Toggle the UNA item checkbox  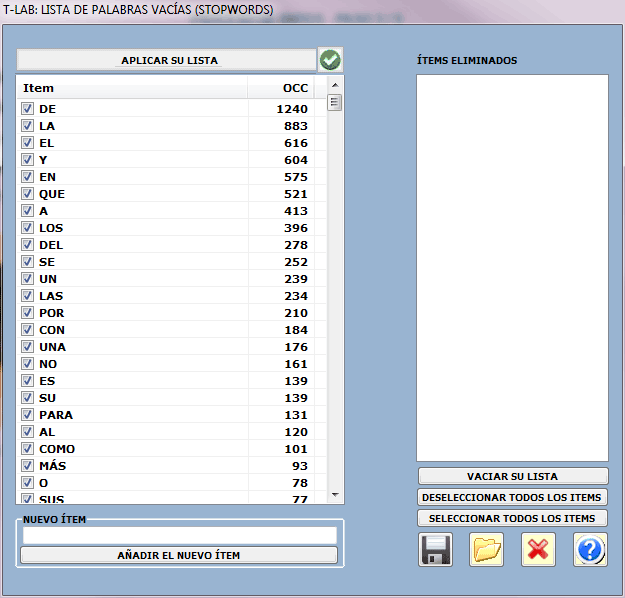(x=28, y=346)
